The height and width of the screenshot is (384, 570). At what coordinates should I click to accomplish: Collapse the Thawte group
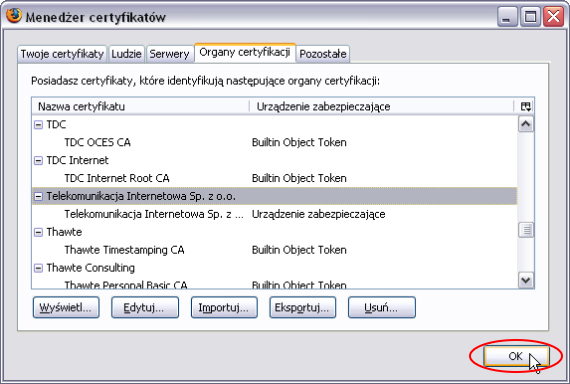[x=38, y=232]
